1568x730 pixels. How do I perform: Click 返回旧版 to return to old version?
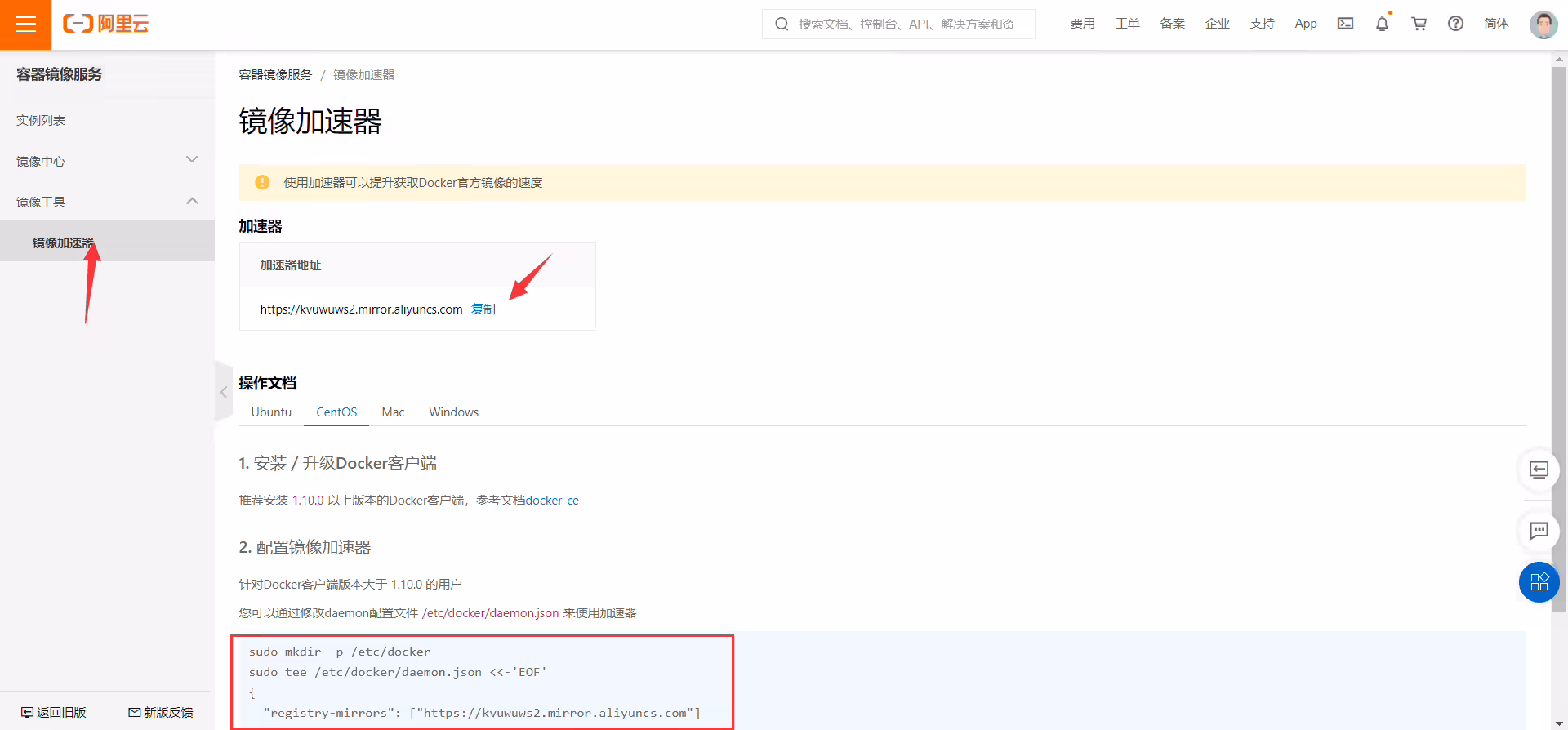(54, 713)
